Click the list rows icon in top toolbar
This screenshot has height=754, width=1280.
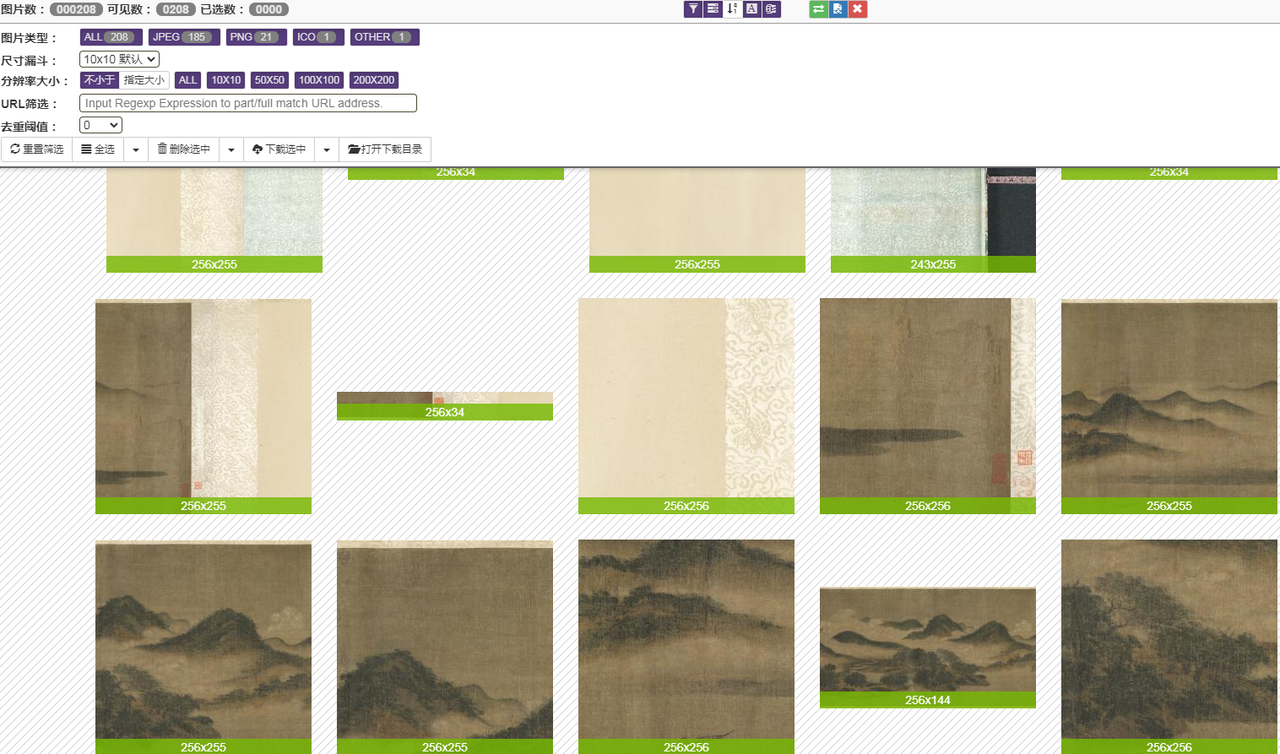[x=713, y=9]
